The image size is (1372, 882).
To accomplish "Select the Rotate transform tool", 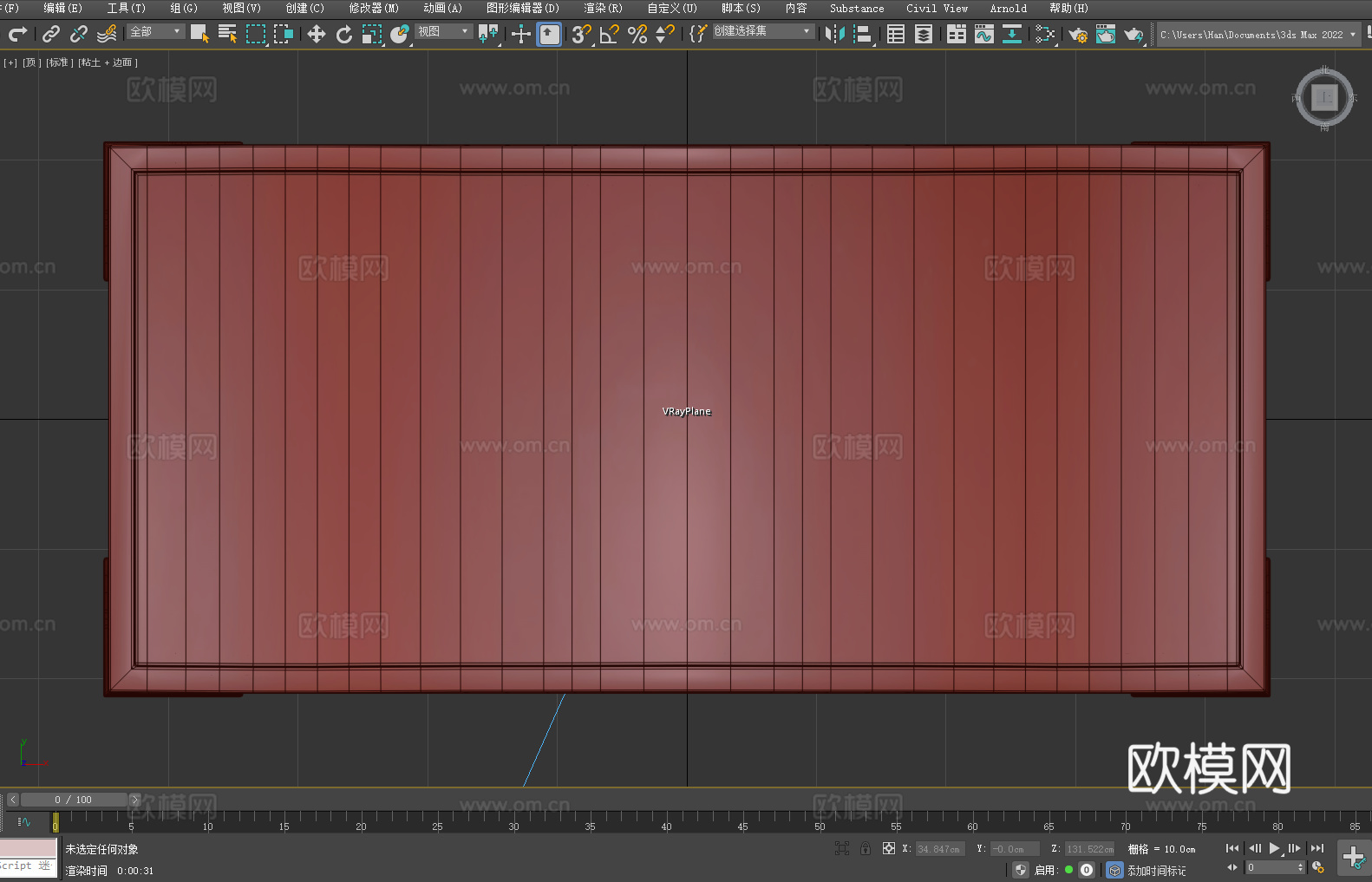I will pyautogui.click(x=344, y=34).
